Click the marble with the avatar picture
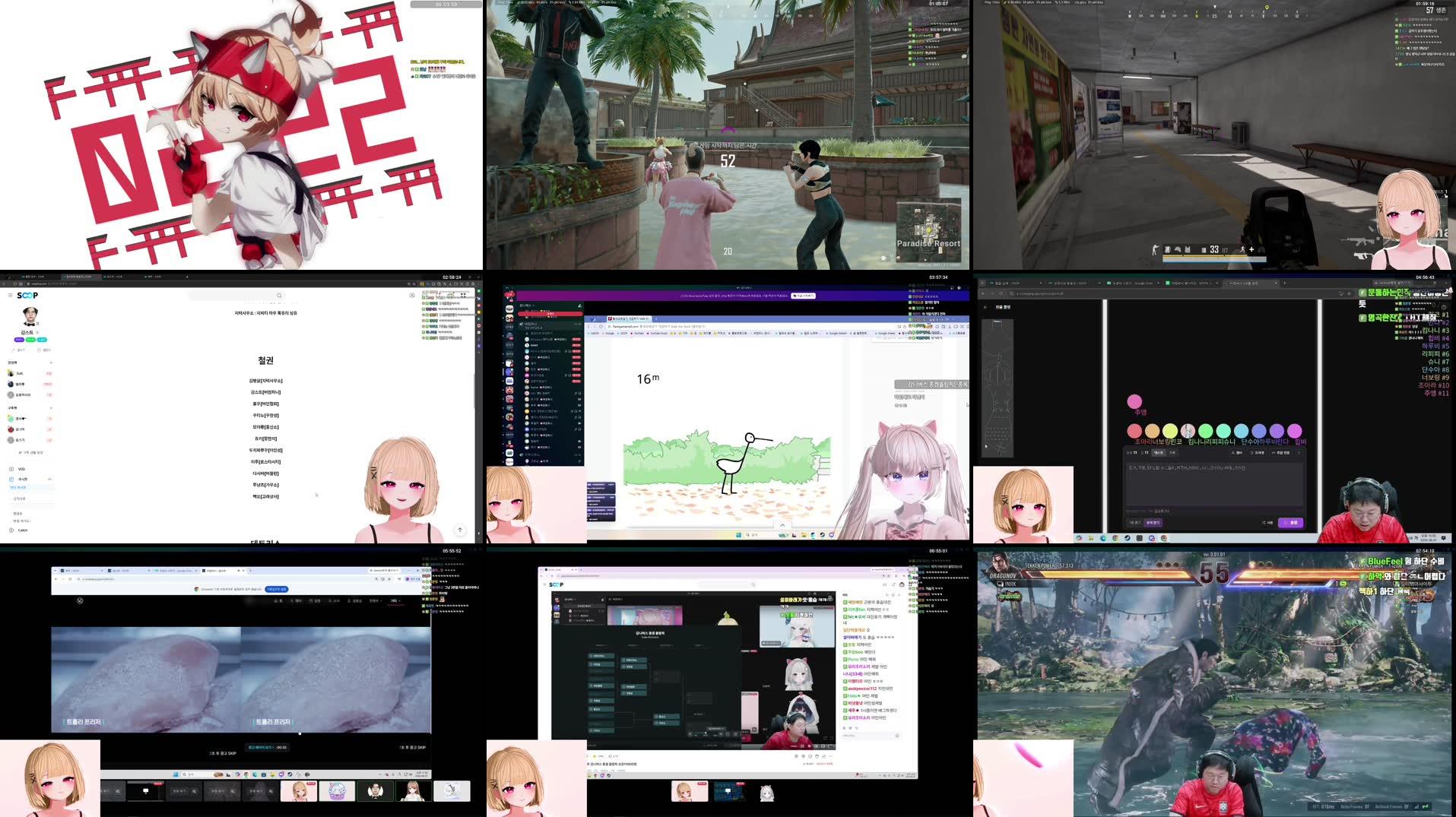 click(1188, 431)
